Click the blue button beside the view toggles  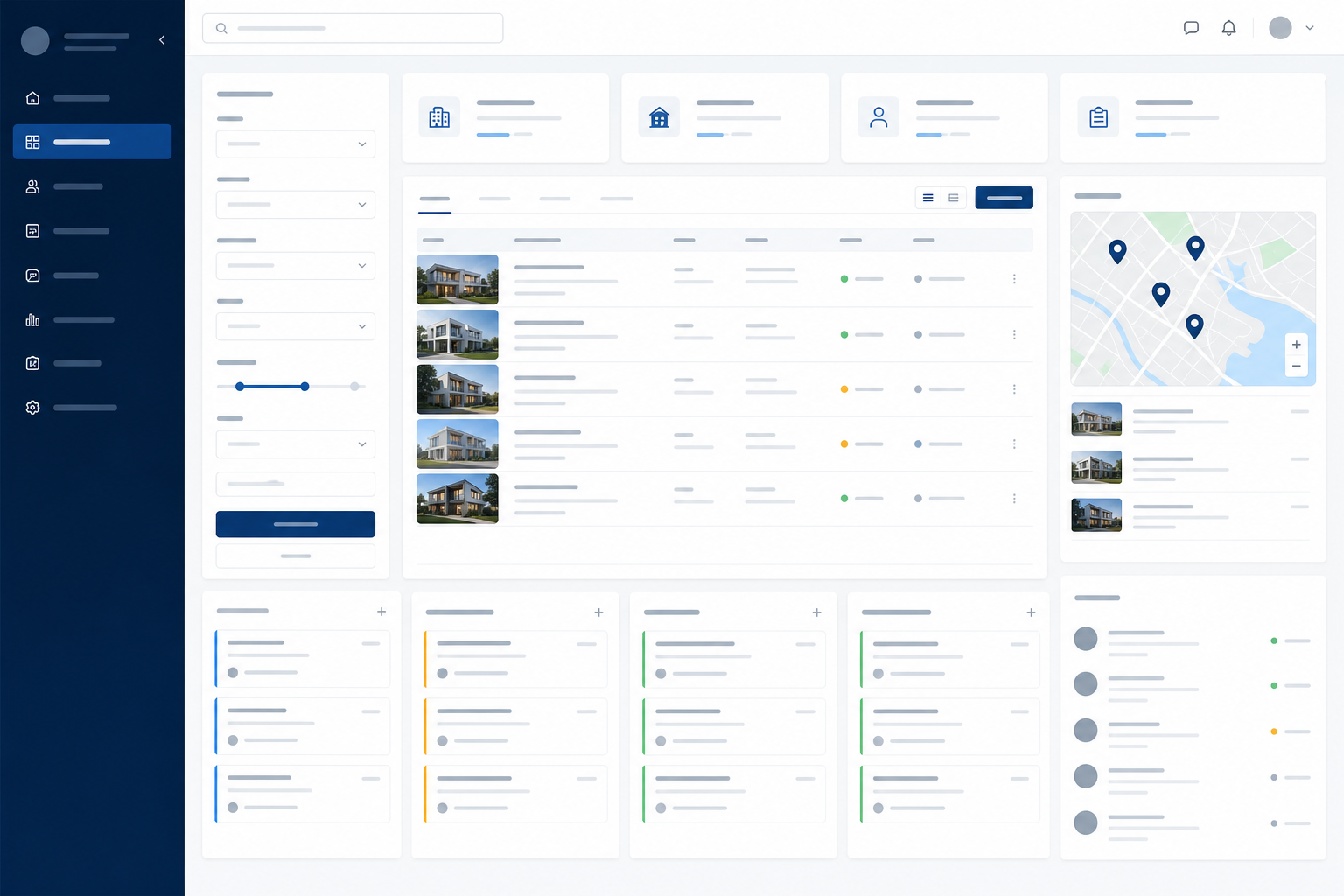pyautogui.click(x=1004, y=198)
